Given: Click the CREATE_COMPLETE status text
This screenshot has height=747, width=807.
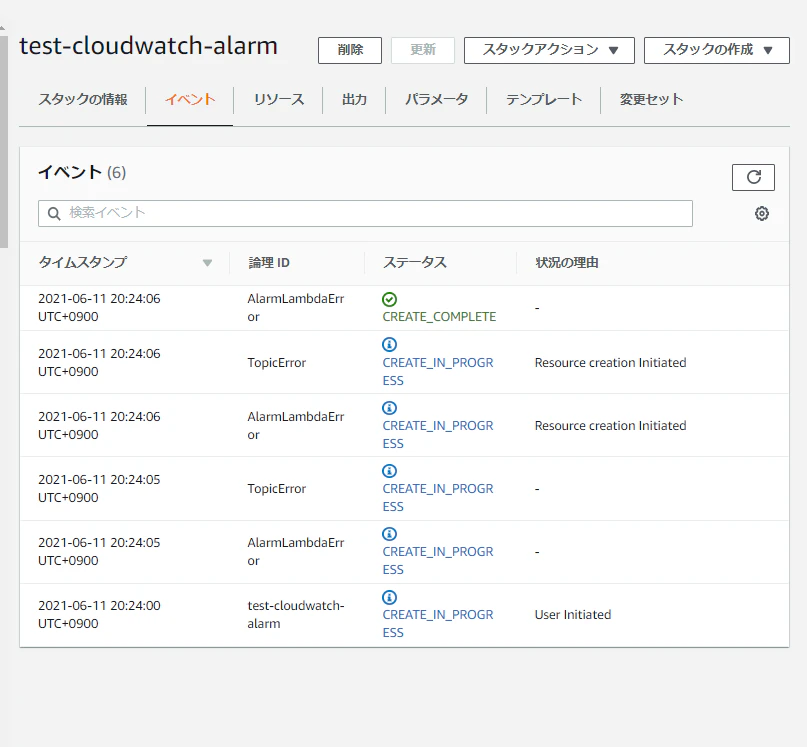Looking at the screenshot, I should (439, 317).
